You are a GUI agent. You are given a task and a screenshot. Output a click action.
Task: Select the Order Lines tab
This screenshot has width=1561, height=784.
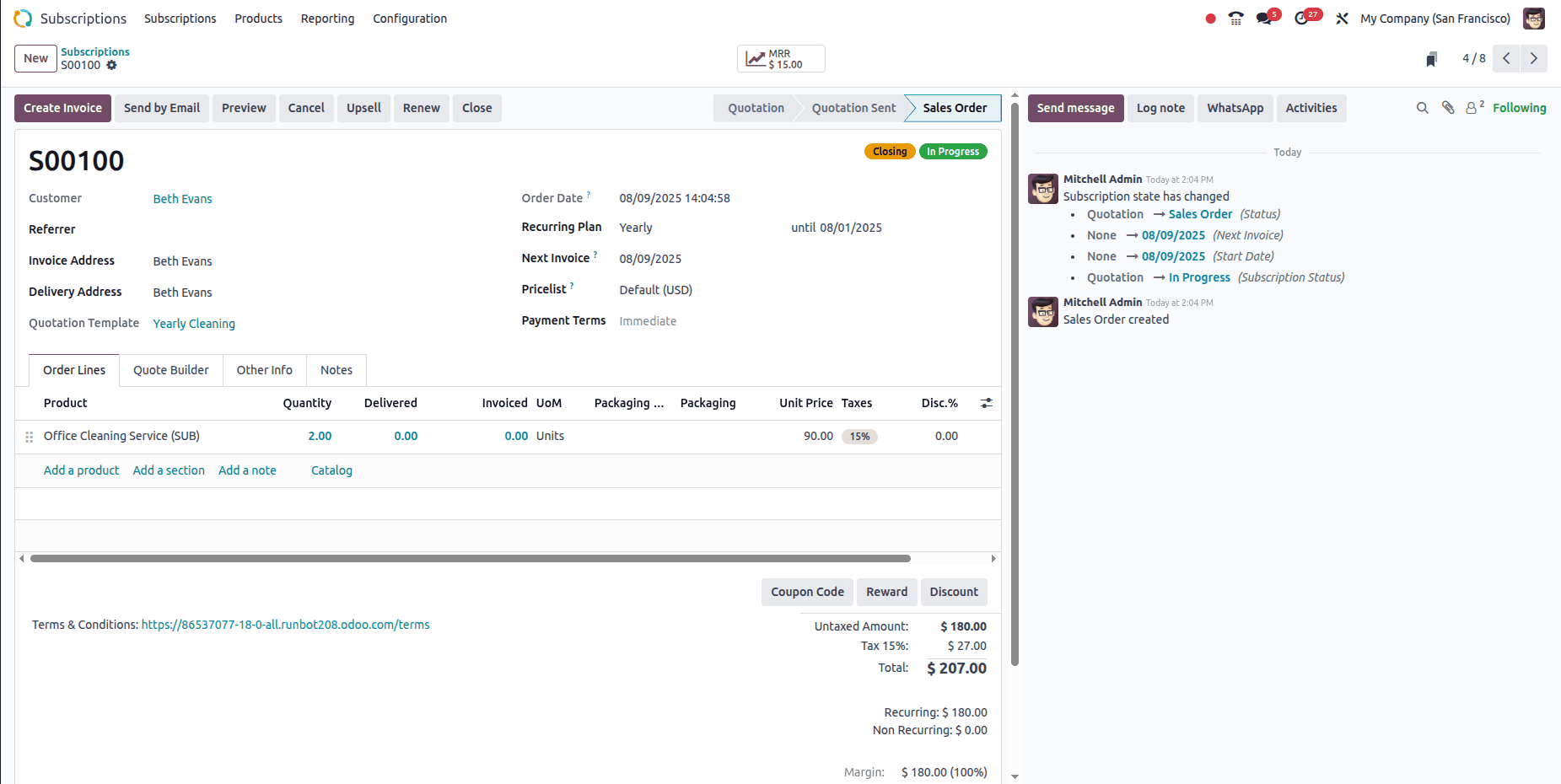coord(74,370)
